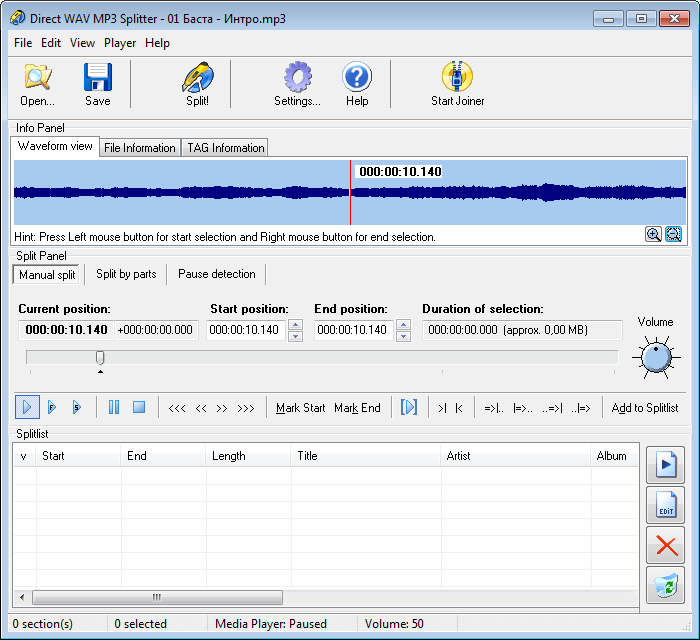This screenshot has height=640, width=700.
Task: Start splitting with the Split! icon
Action: 197,84
